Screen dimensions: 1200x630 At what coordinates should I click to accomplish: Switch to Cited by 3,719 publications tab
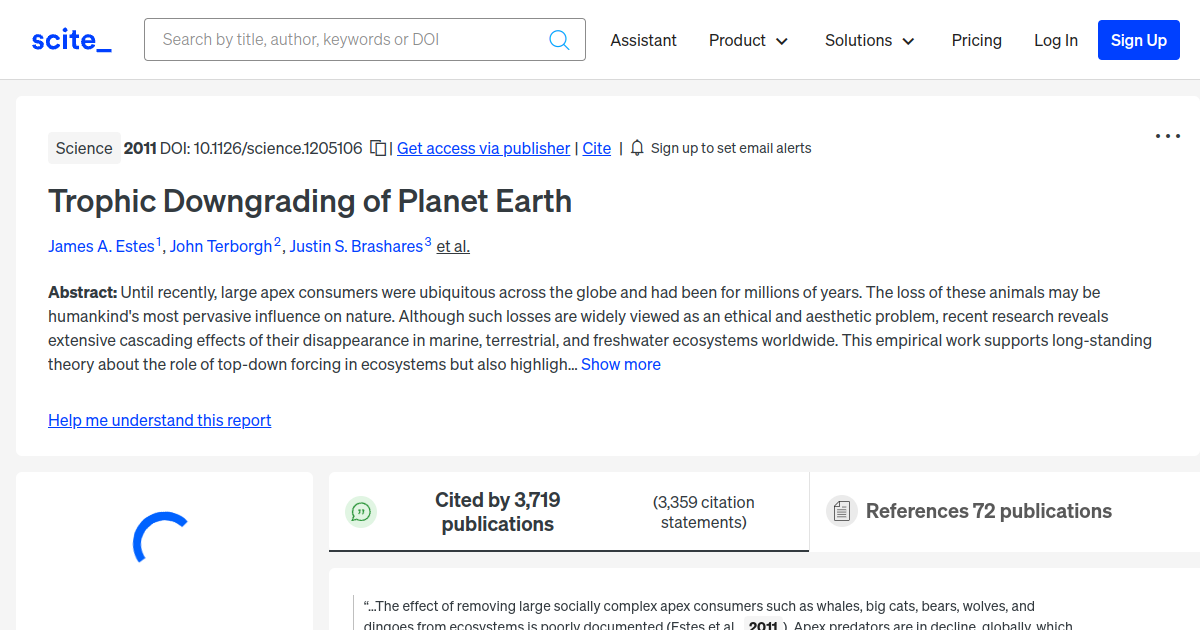pos(497,512)
